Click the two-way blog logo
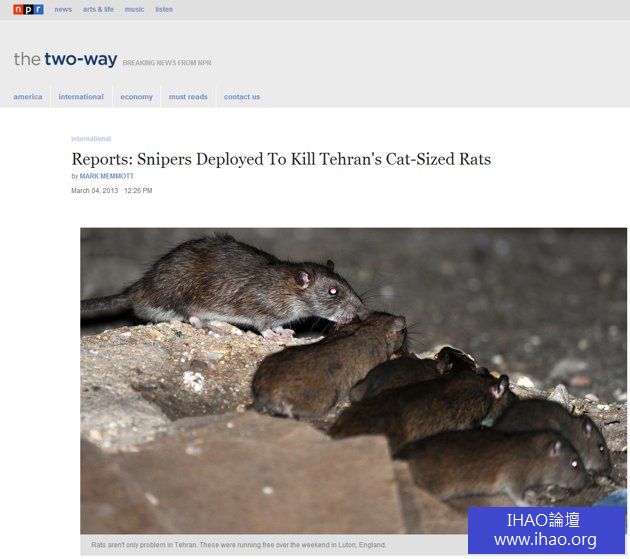The height and width of the screenshot is (559, 630). click(65, 59)
